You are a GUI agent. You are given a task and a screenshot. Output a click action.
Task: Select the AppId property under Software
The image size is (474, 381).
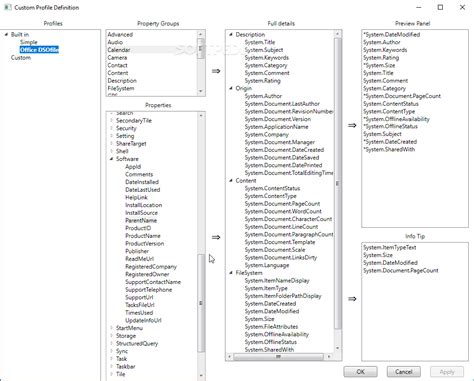point(133,167)
